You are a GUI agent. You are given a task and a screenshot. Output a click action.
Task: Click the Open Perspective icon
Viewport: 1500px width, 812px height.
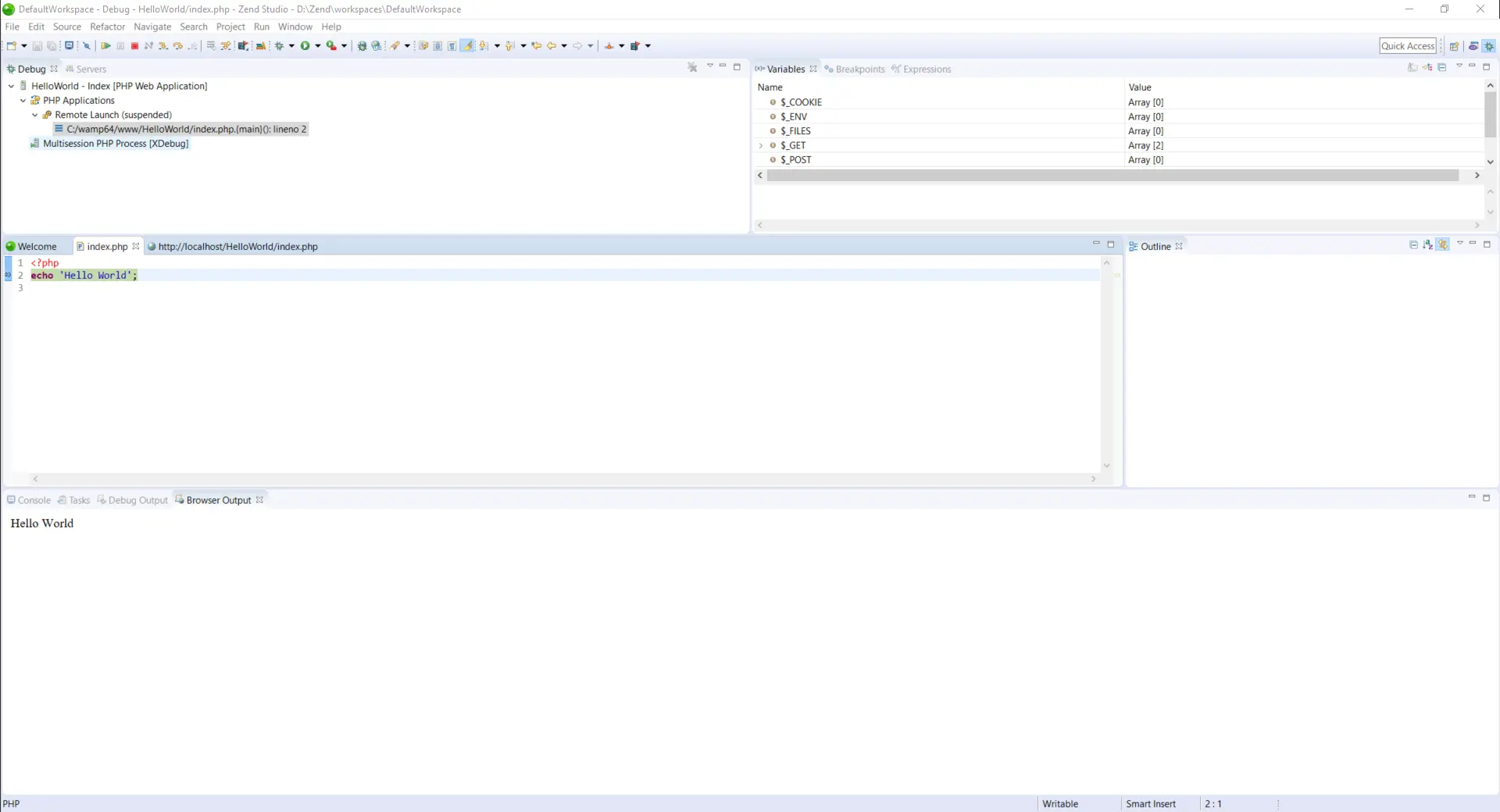(x=1454, y=46)
